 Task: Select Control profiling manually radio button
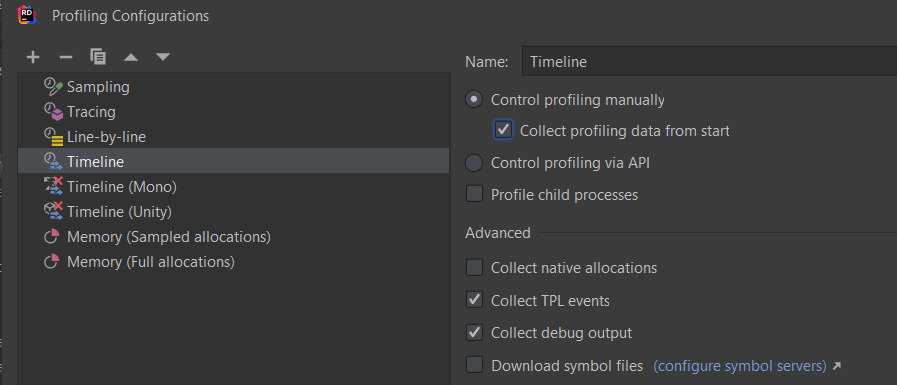[x=474, y=100]
